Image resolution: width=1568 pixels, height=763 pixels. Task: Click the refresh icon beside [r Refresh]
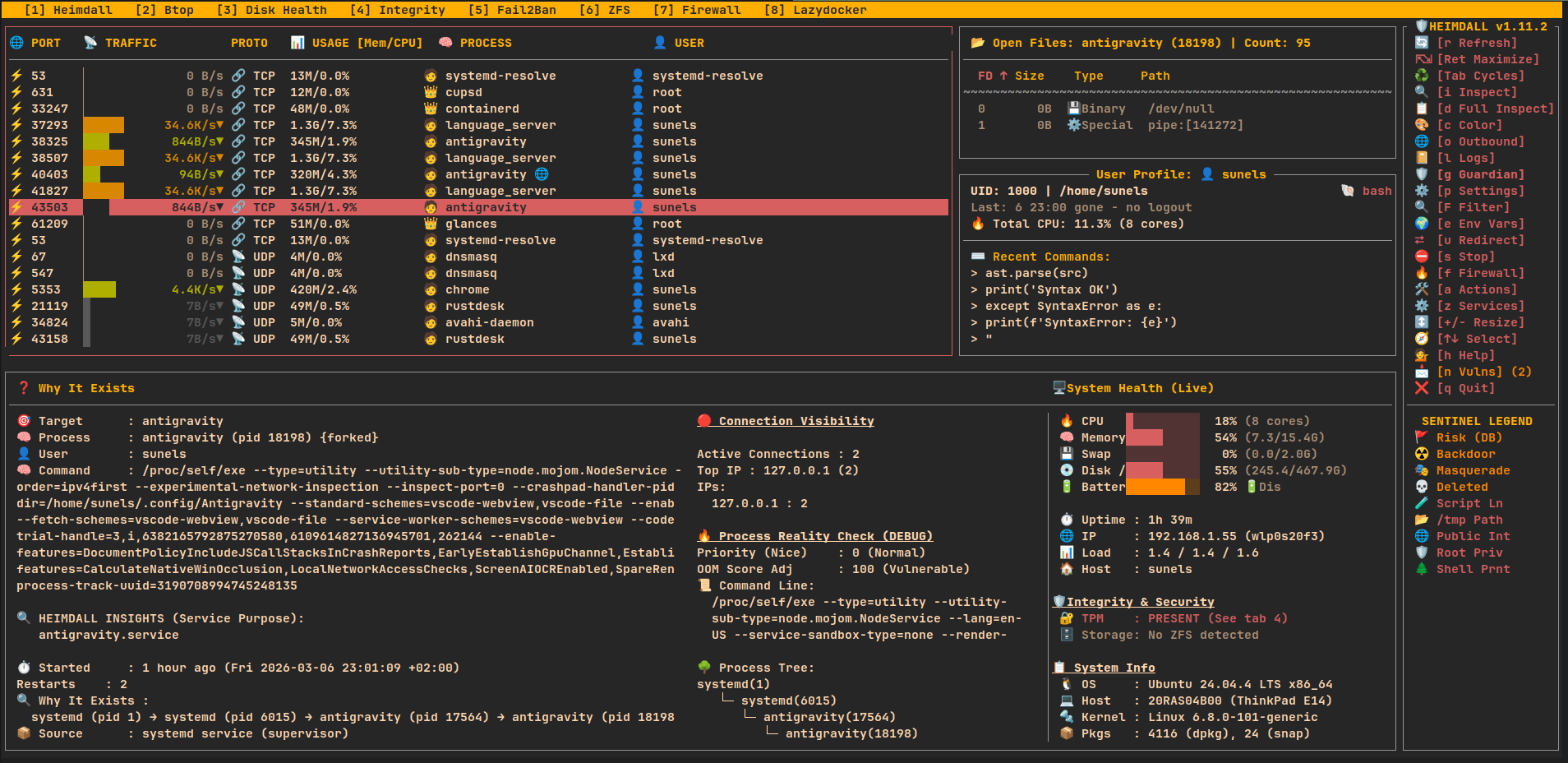[1422, 43]
